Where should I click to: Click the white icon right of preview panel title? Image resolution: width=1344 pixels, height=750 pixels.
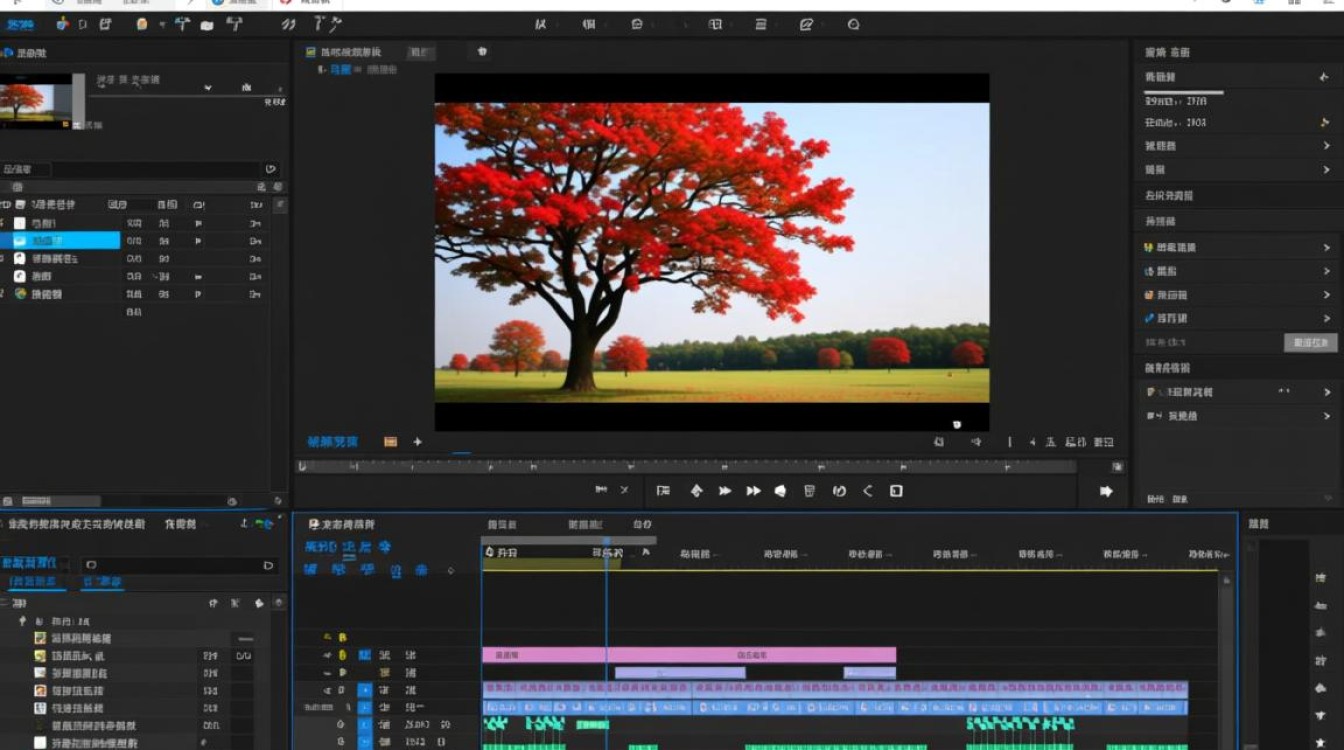pos(482,51)
